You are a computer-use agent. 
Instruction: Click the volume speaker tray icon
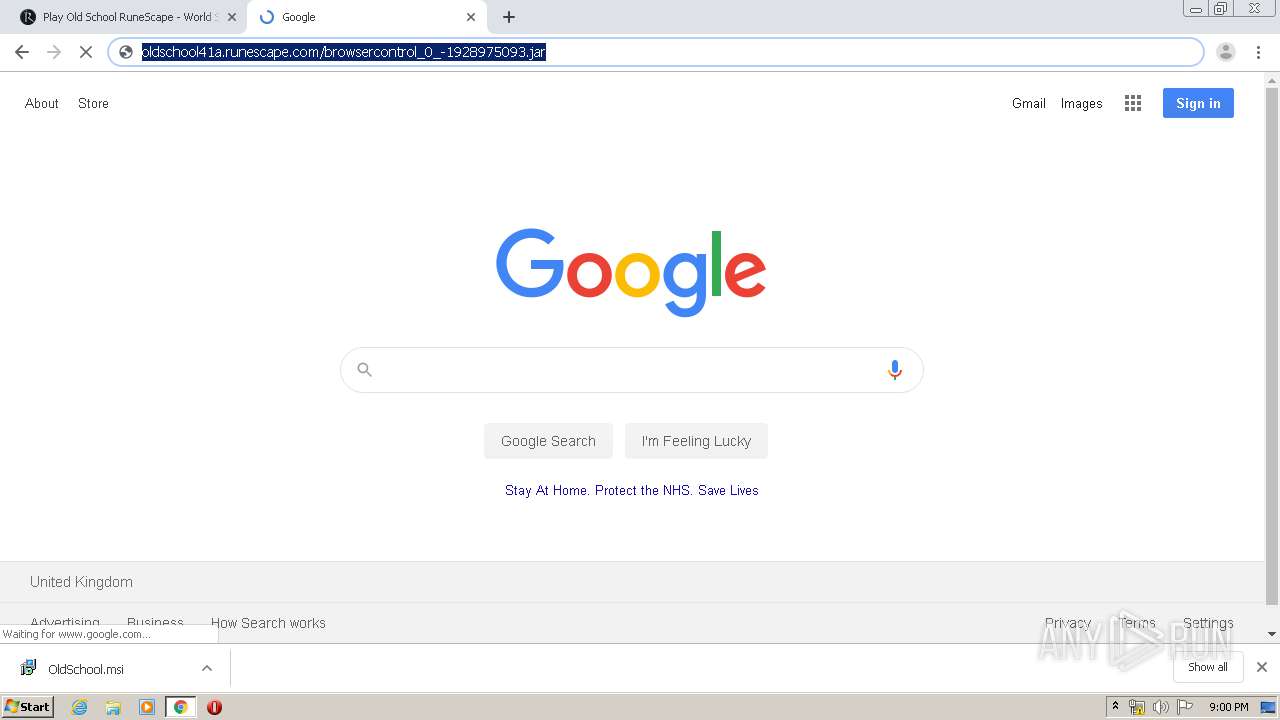pyautogui.click(x=1161, y=707)
